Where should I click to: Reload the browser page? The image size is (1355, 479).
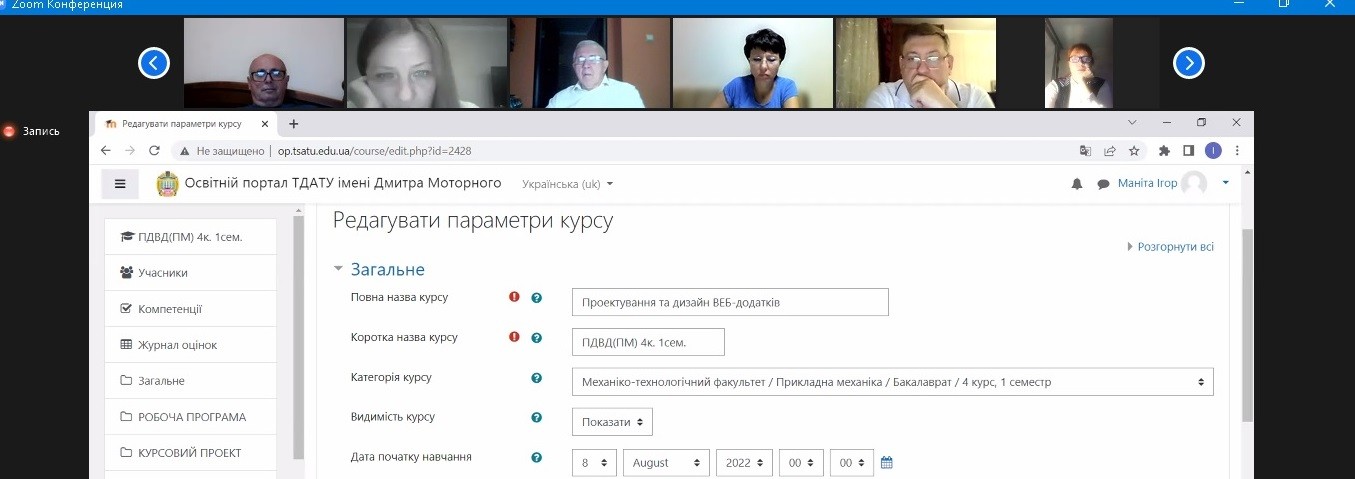pos(154,151)
